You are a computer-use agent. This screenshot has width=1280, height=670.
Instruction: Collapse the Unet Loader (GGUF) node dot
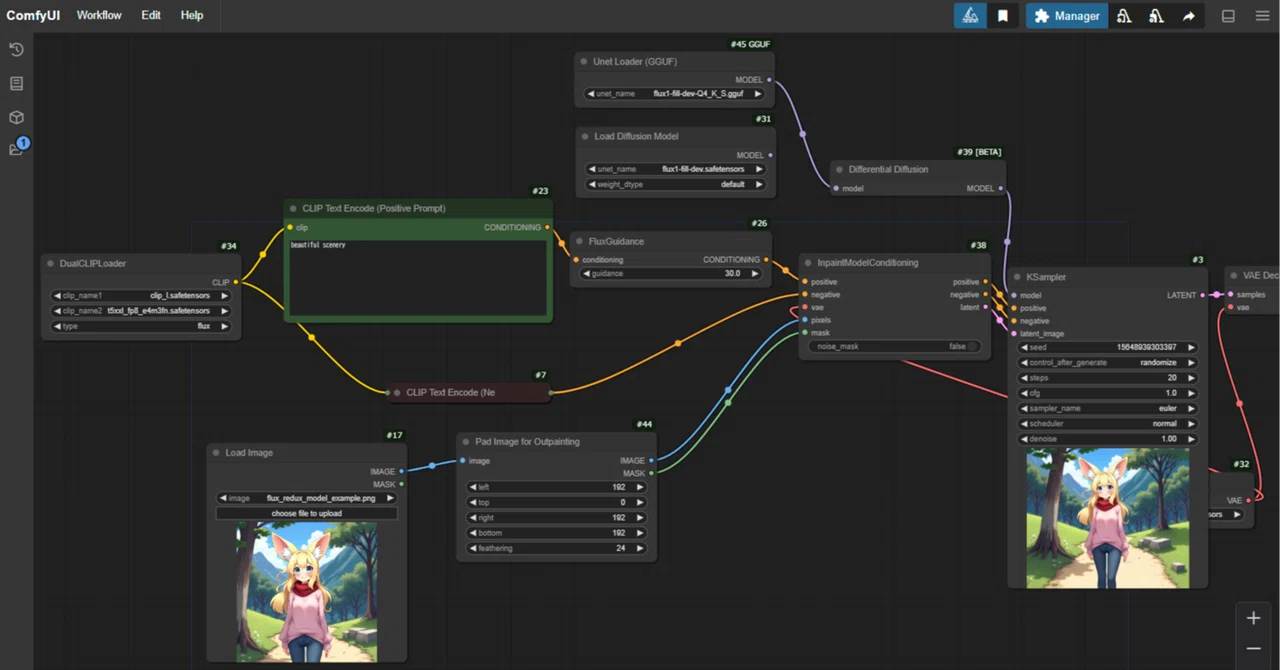pos(583,62)
